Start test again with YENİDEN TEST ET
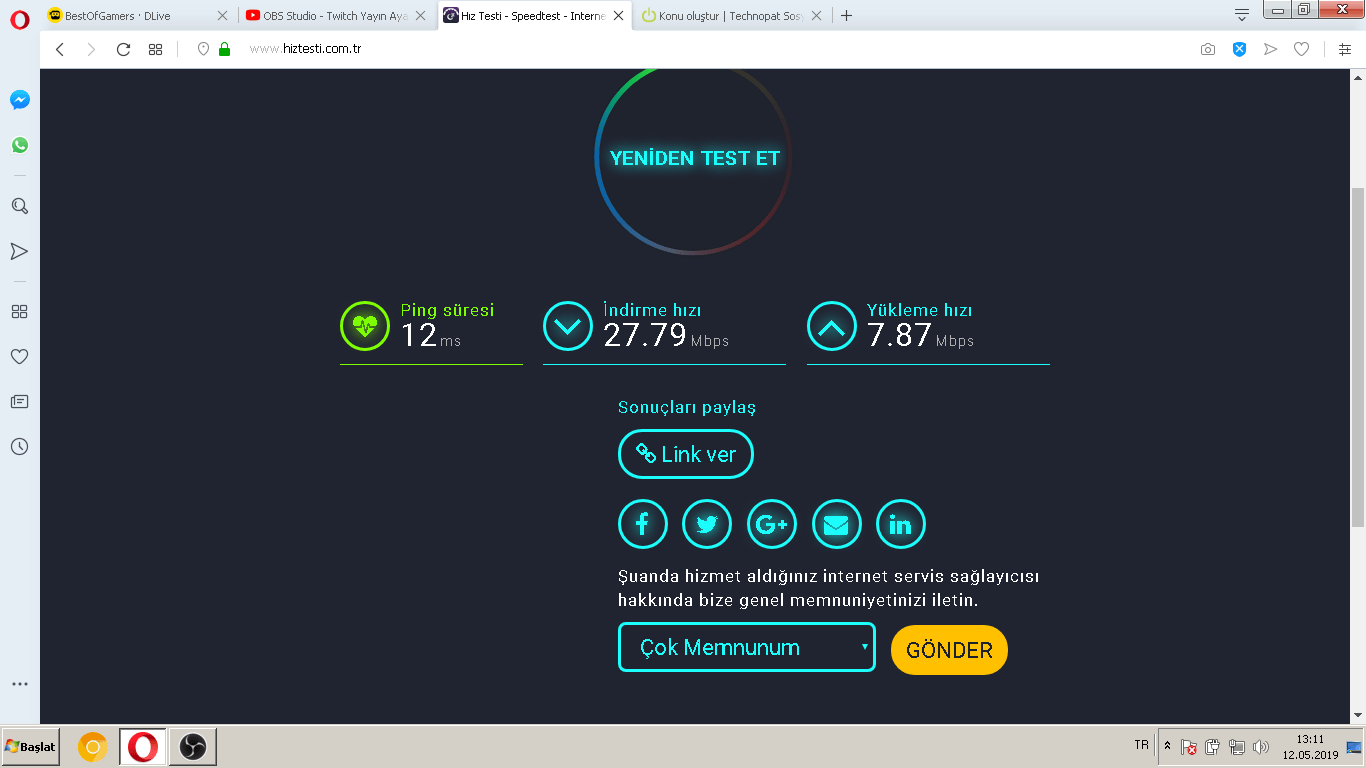The height and width of the screenshot is (768, 1366). (x=694, y=158)
